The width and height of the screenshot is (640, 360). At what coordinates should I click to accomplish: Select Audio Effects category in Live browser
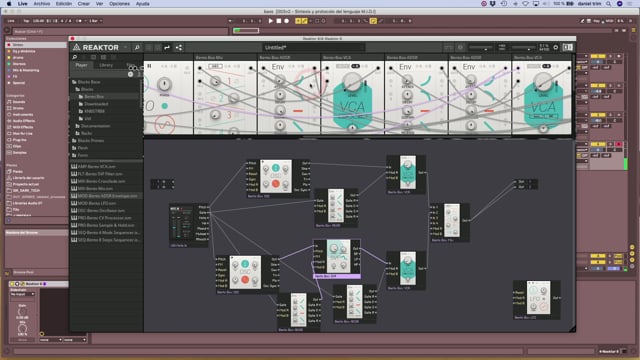coord(23,121)
